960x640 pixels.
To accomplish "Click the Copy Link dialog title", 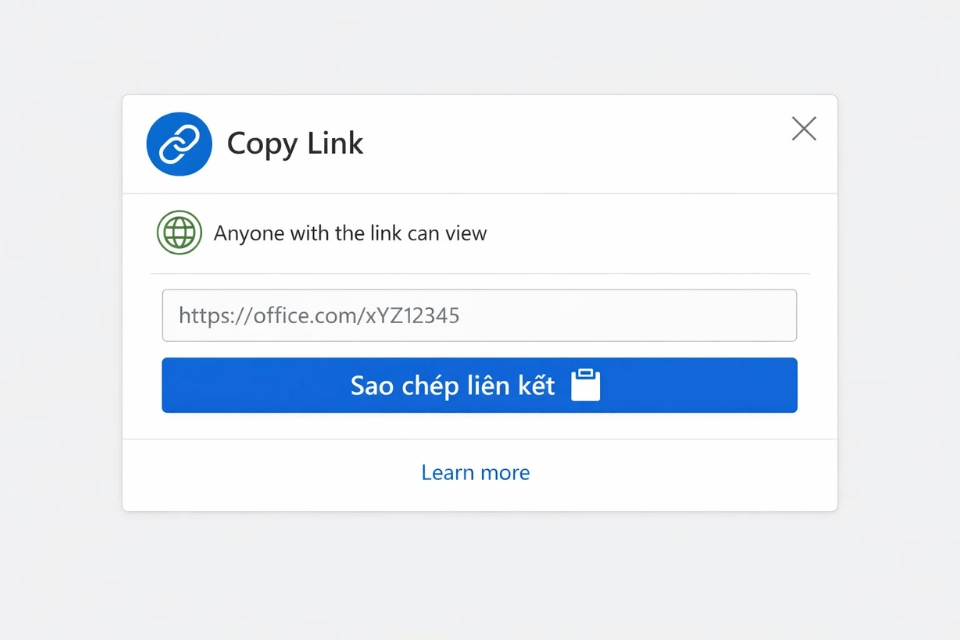I will (x=295, y=143).
